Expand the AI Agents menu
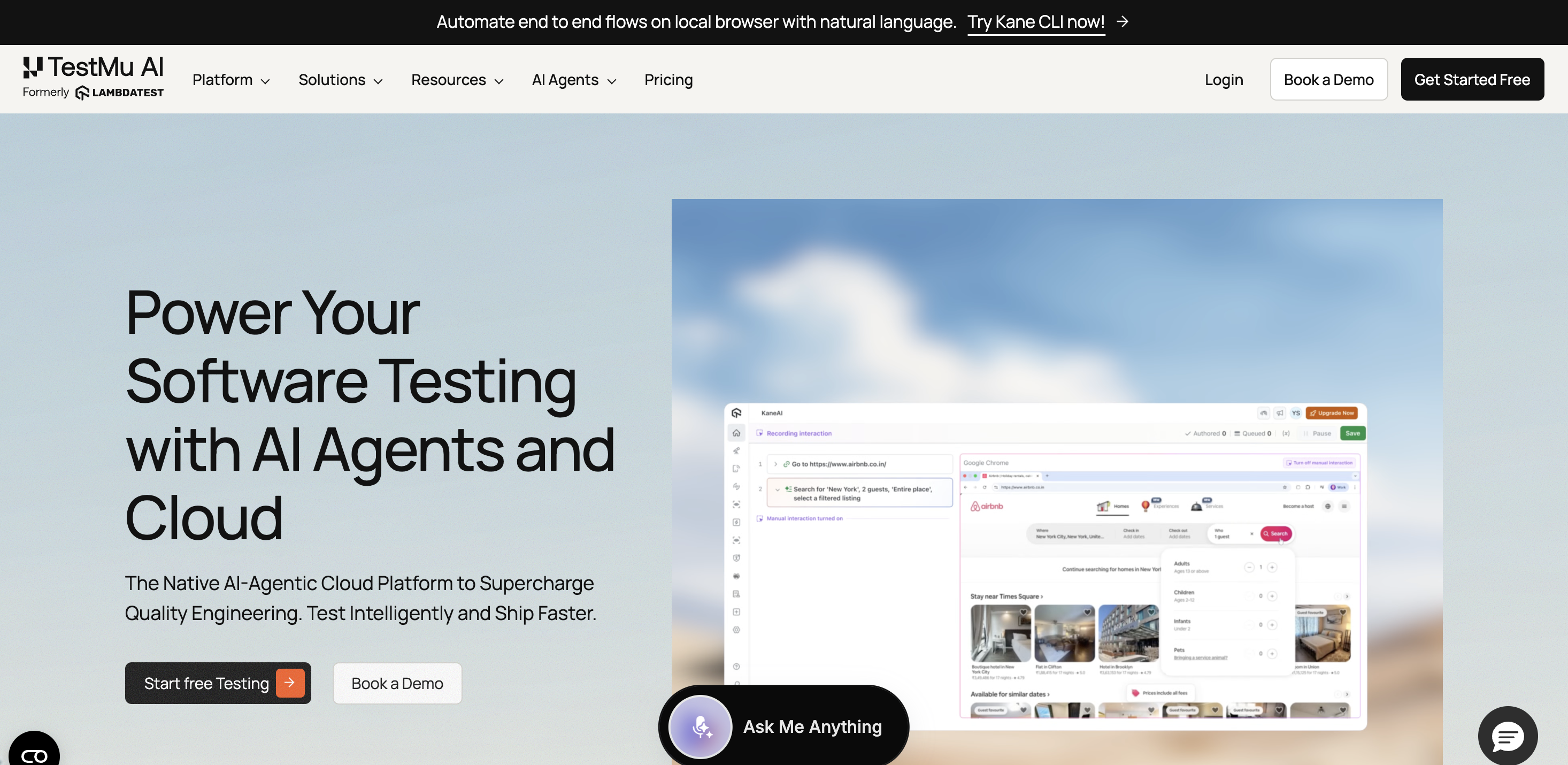 point(574,80)
